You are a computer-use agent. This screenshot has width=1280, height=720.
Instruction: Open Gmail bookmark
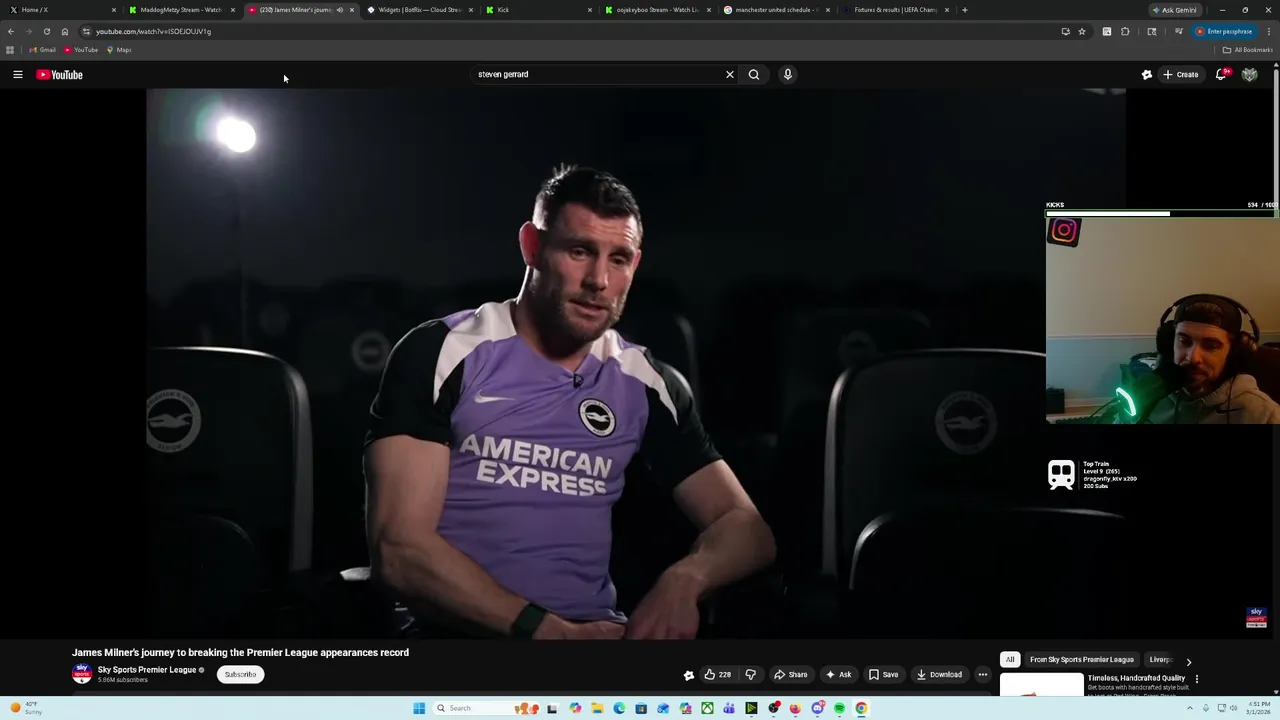point(43,50)
